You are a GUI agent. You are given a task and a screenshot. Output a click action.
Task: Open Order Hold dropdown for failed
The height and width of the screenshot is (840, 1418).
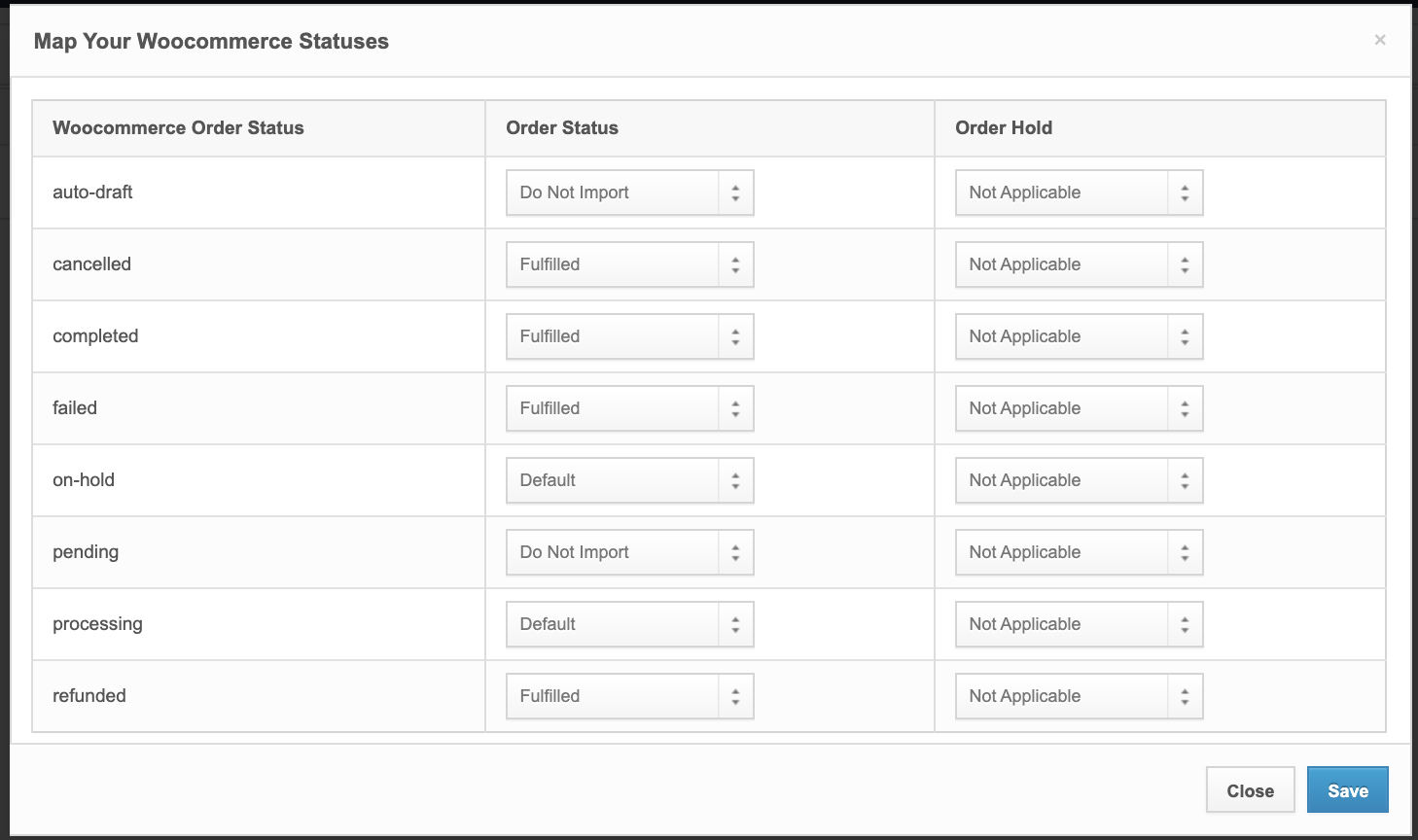(x=1079, y=408)
